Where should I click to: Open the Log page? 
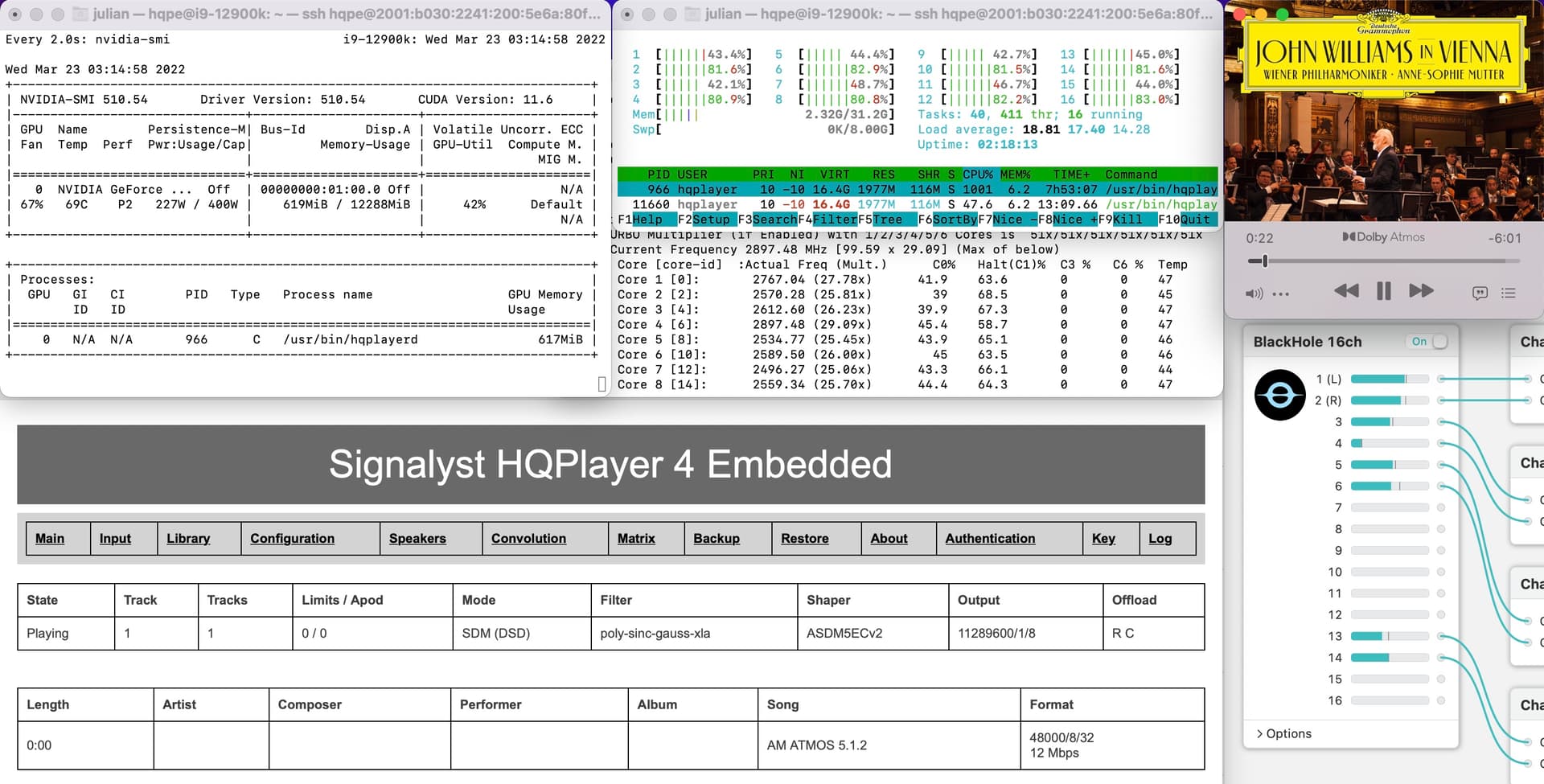[x=1160, y=538]
